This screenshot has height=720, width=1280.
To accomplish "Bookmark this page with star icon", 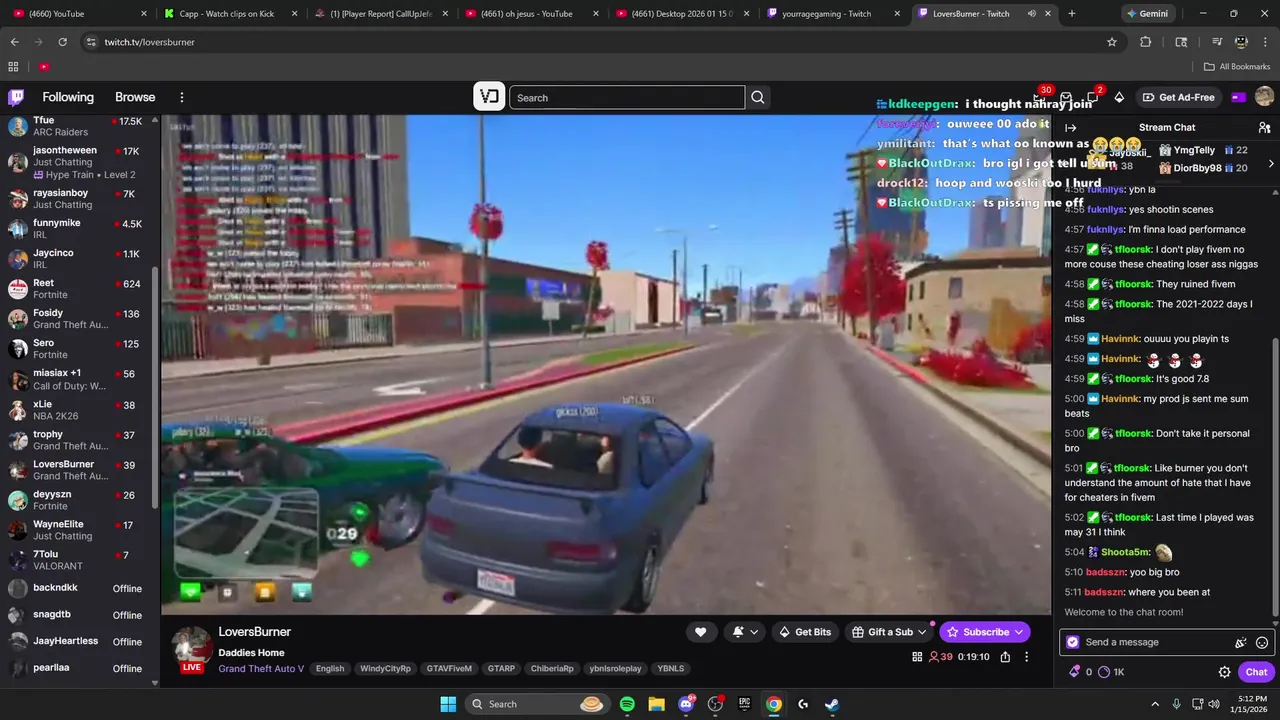I will [x=1111, y=42].
